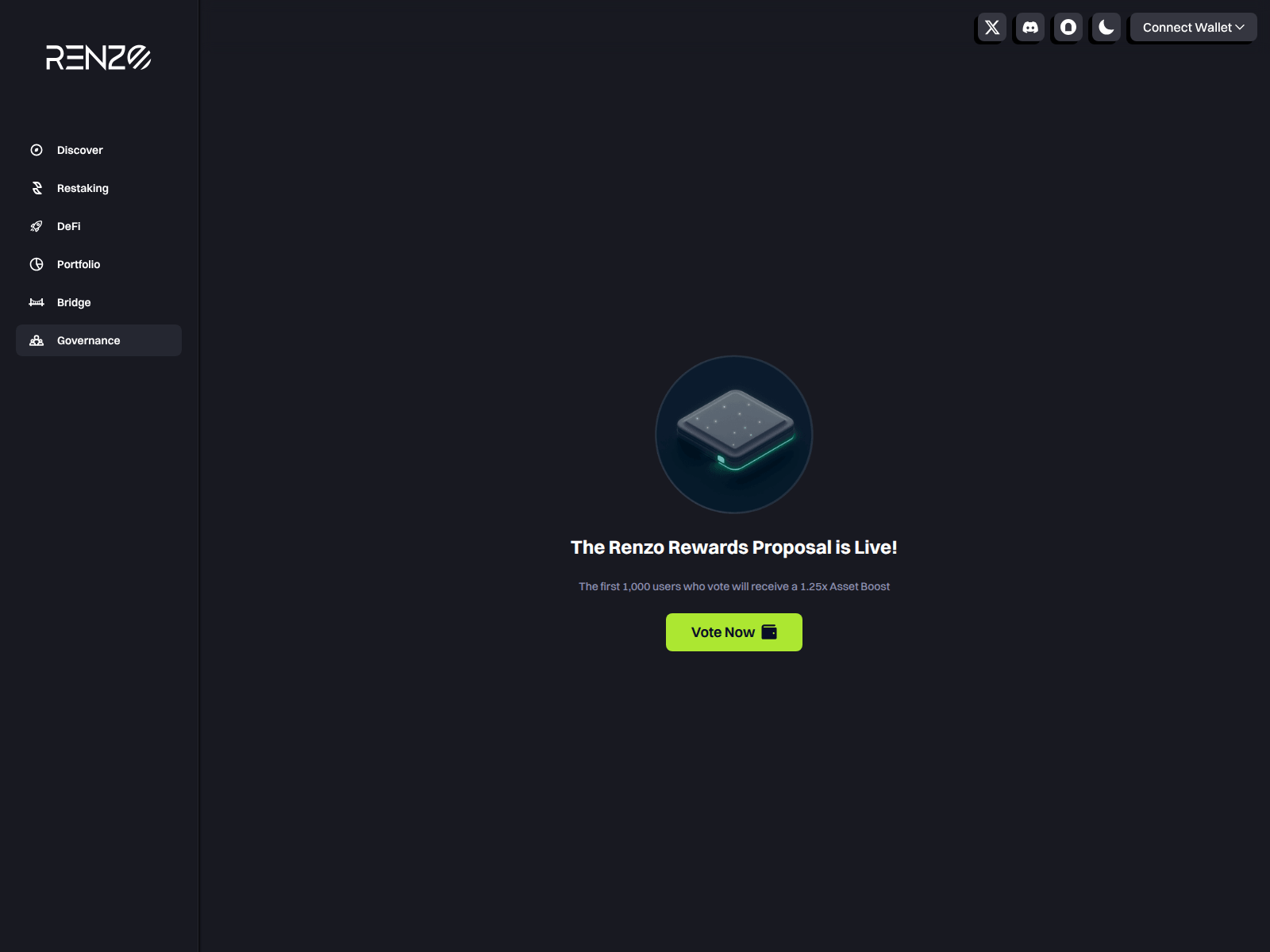Click the Governance icon in sidebar
This screenshot has height=952, width=1270.
pyautogui.click(x=37, y=340)
